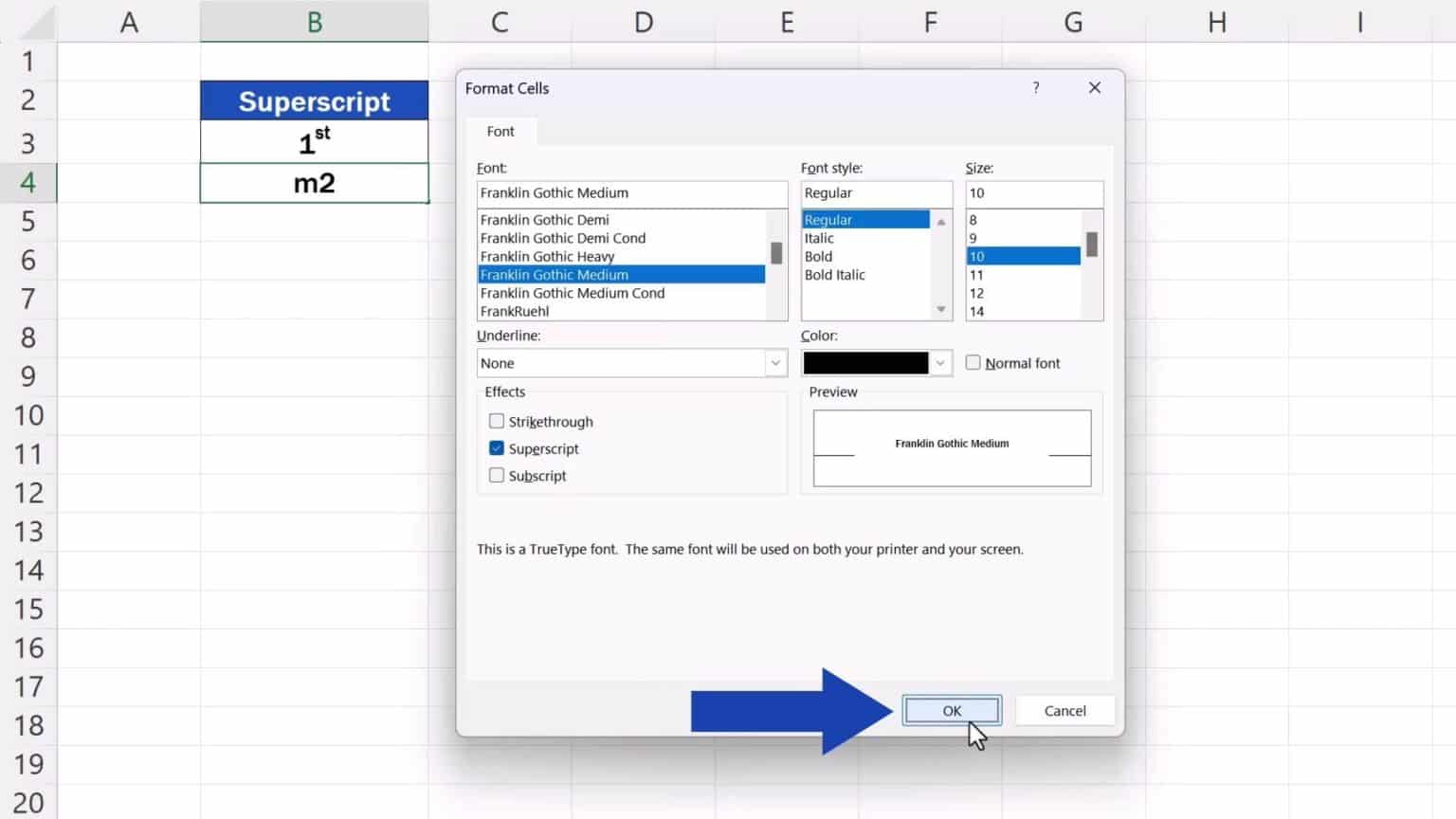Select cell B4 containing m2
Viewport: 1456px width, 819px height.
[x=314, y=182]
